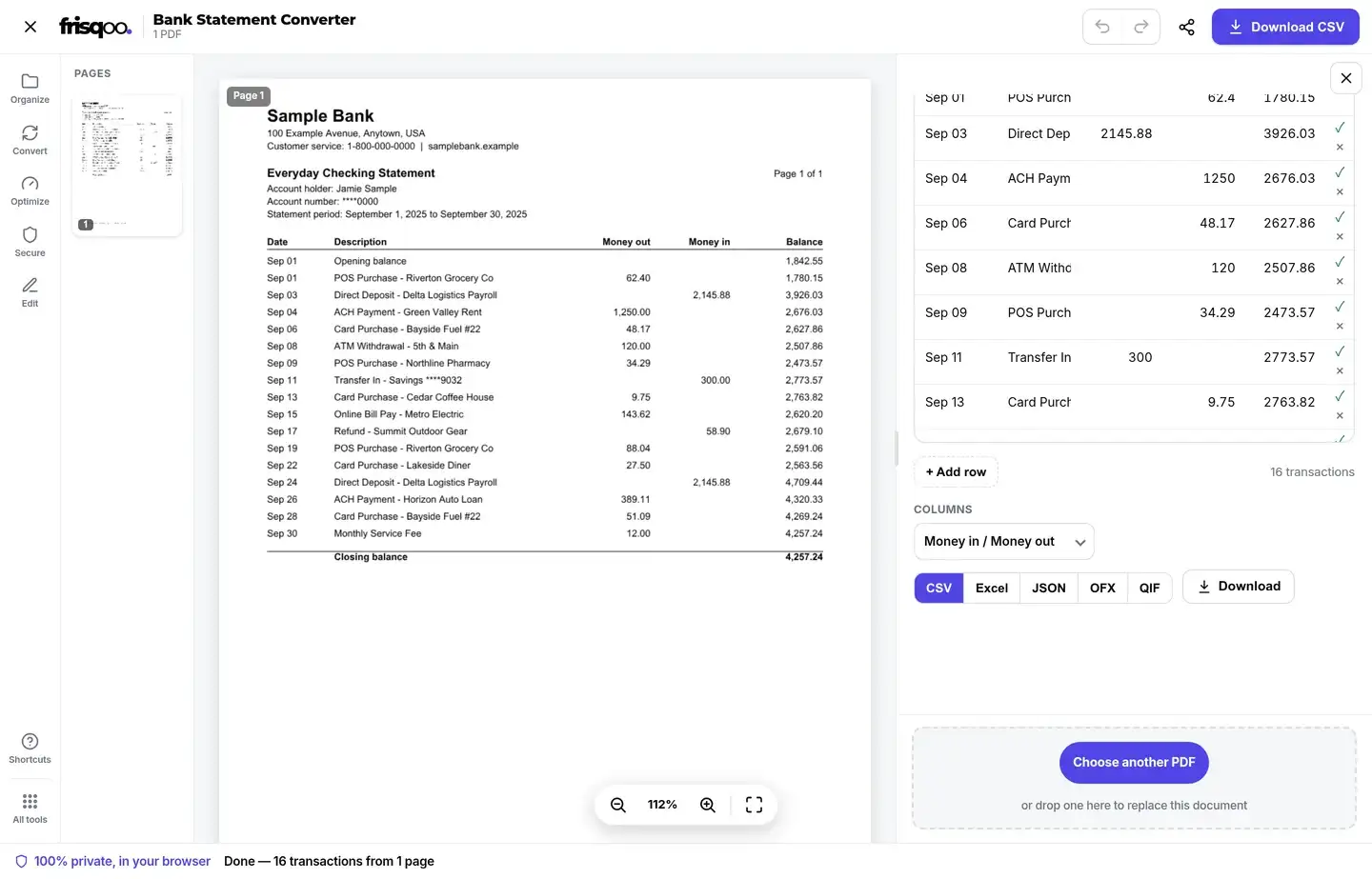This screenshot has width=1372, height=879.
Task: Confirm the Sep 03 Direct Dep row
Action: 1340,127
